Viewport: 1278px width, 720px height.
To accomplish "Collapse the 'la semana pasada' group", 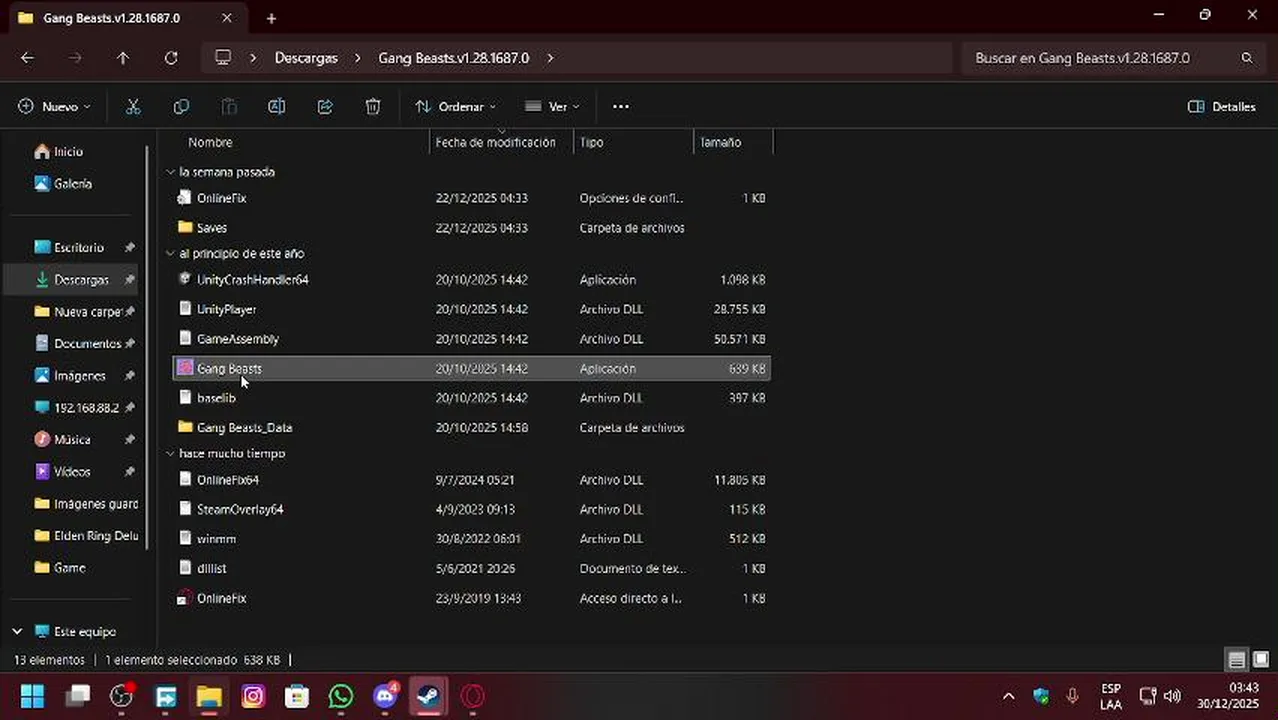I will (171, 172).
